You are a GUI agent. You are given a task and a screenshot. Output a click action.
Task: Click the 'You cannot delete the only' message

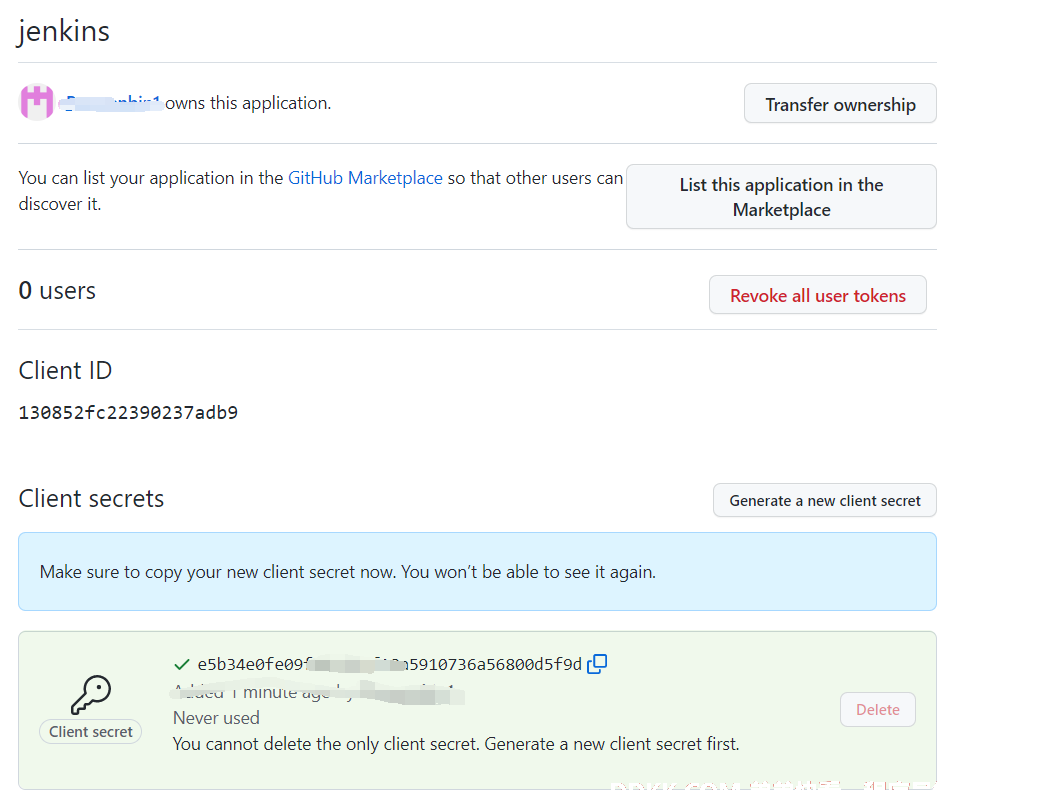(456, 744)
